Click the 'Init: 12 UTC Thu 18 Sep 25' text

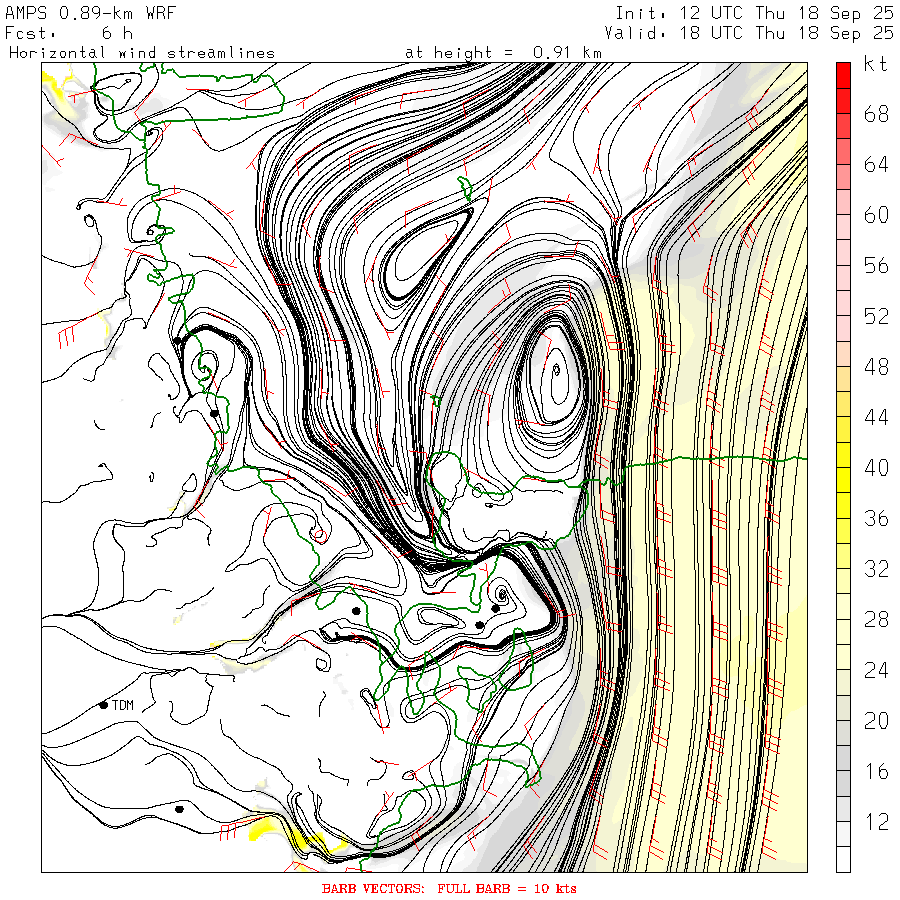click(x=753, y=14)
